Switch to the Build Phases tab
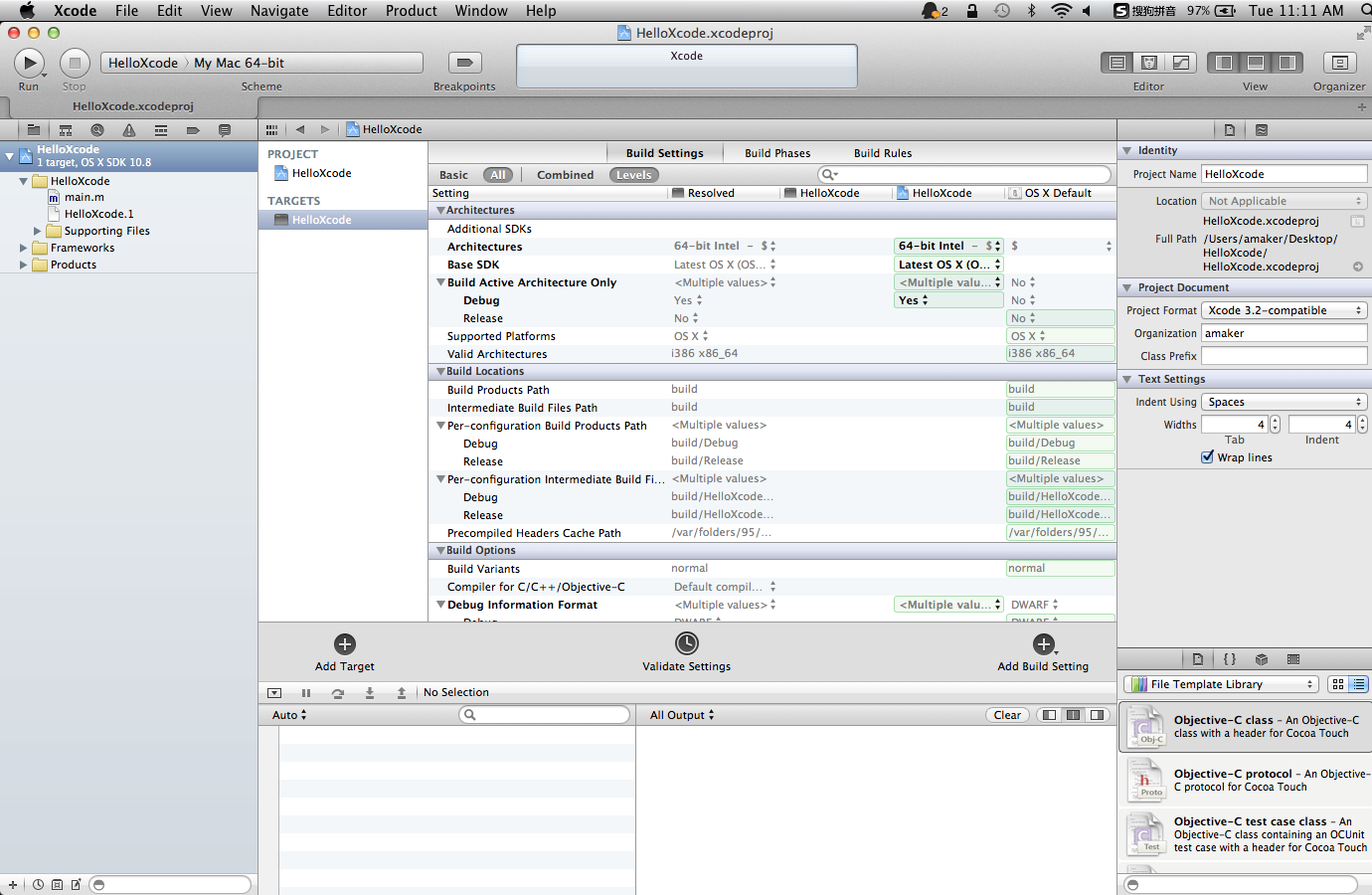Screen dimensions: 1372x895 (777, 153)
